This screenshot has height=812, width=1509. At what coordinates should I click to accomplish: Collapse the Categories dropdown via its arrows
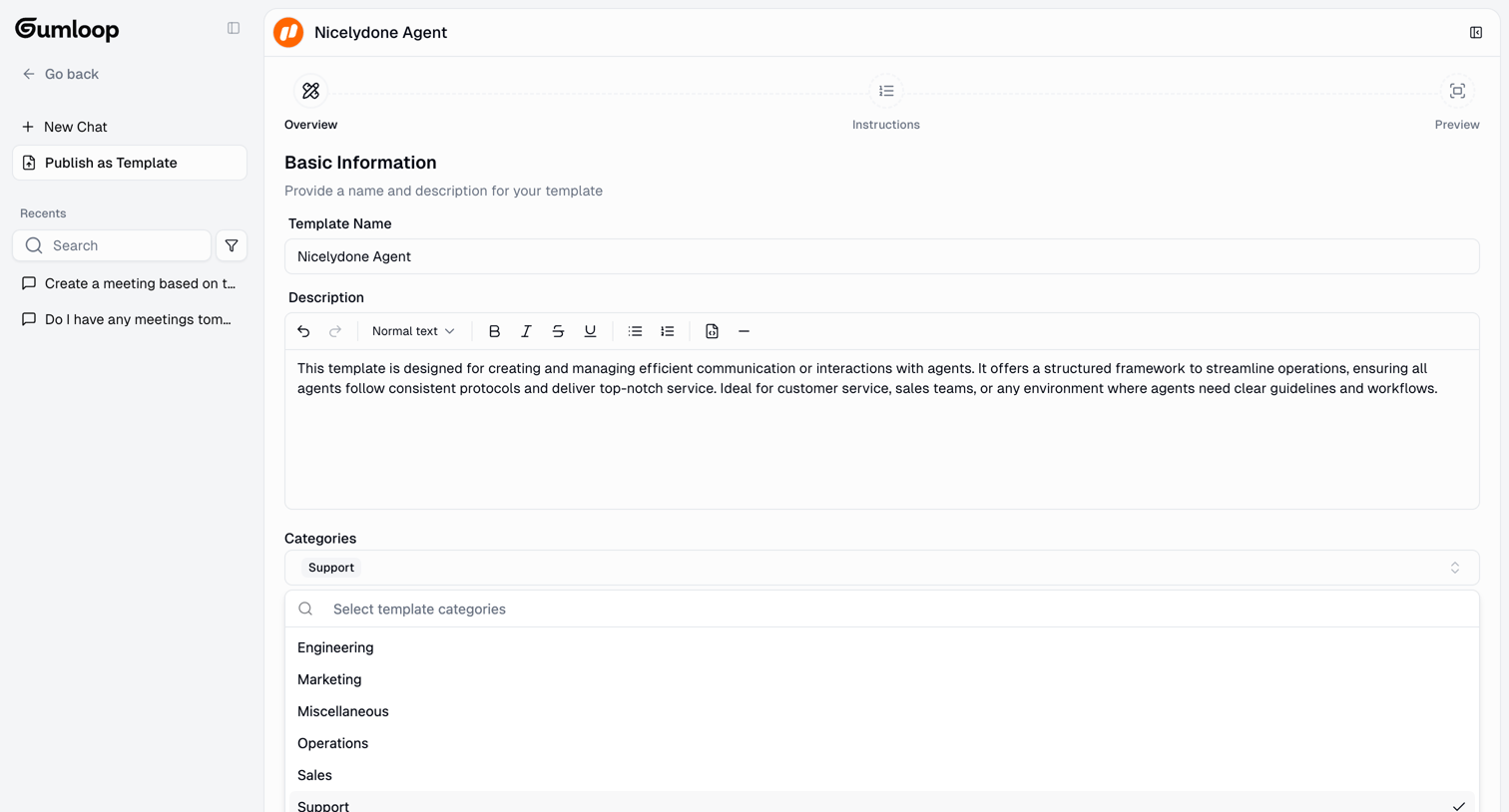click(1455, 568)
